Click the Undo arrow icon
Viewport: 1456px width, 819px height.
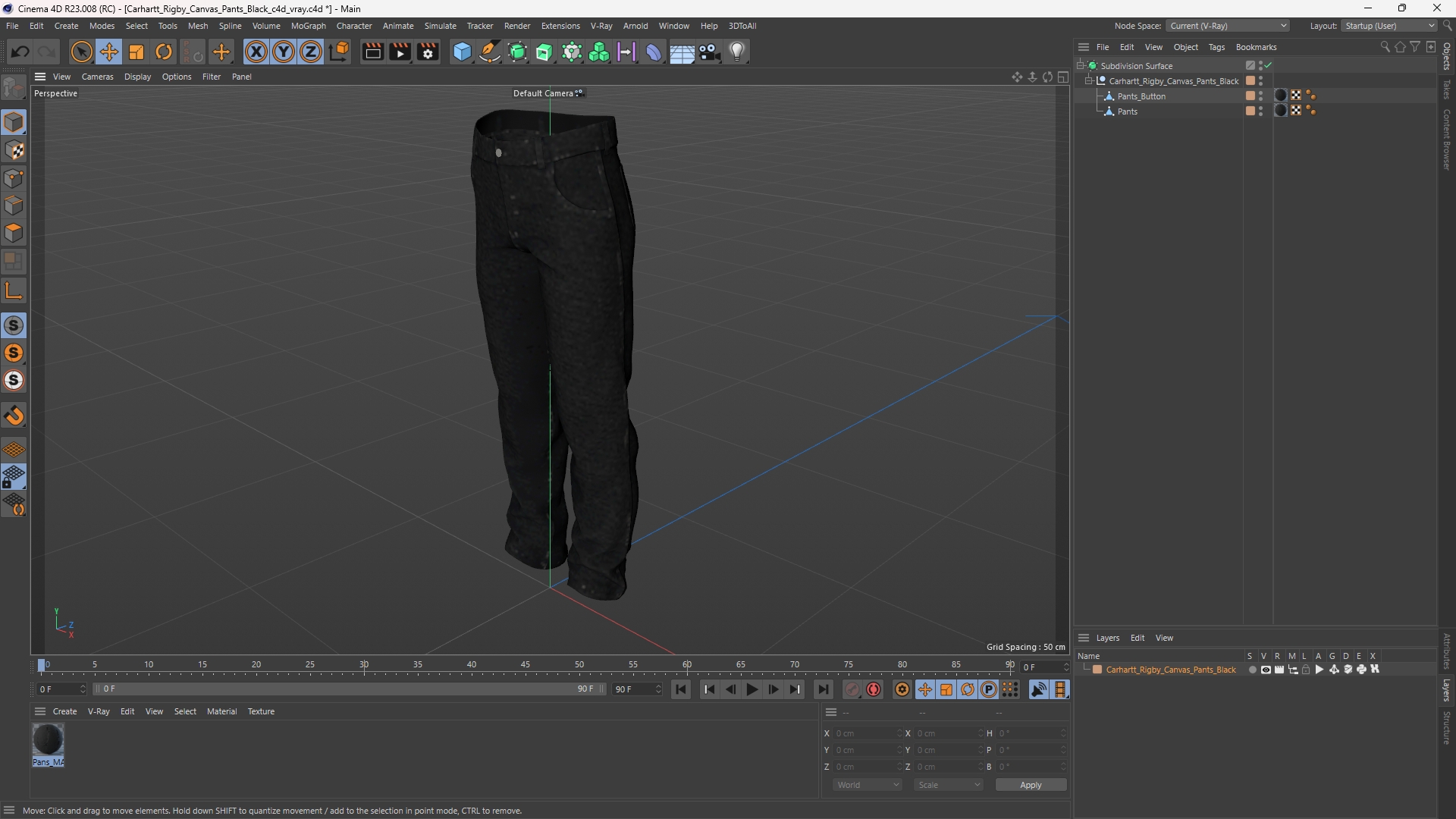[20, 52]
